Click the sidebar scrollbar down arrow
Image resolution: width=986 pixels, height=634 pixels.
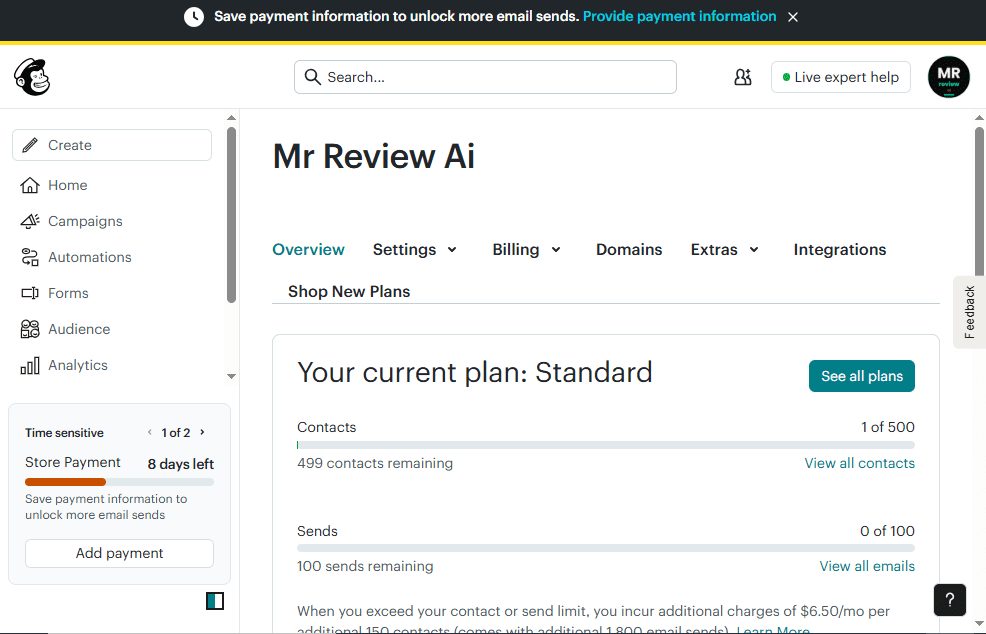(231, 376)
